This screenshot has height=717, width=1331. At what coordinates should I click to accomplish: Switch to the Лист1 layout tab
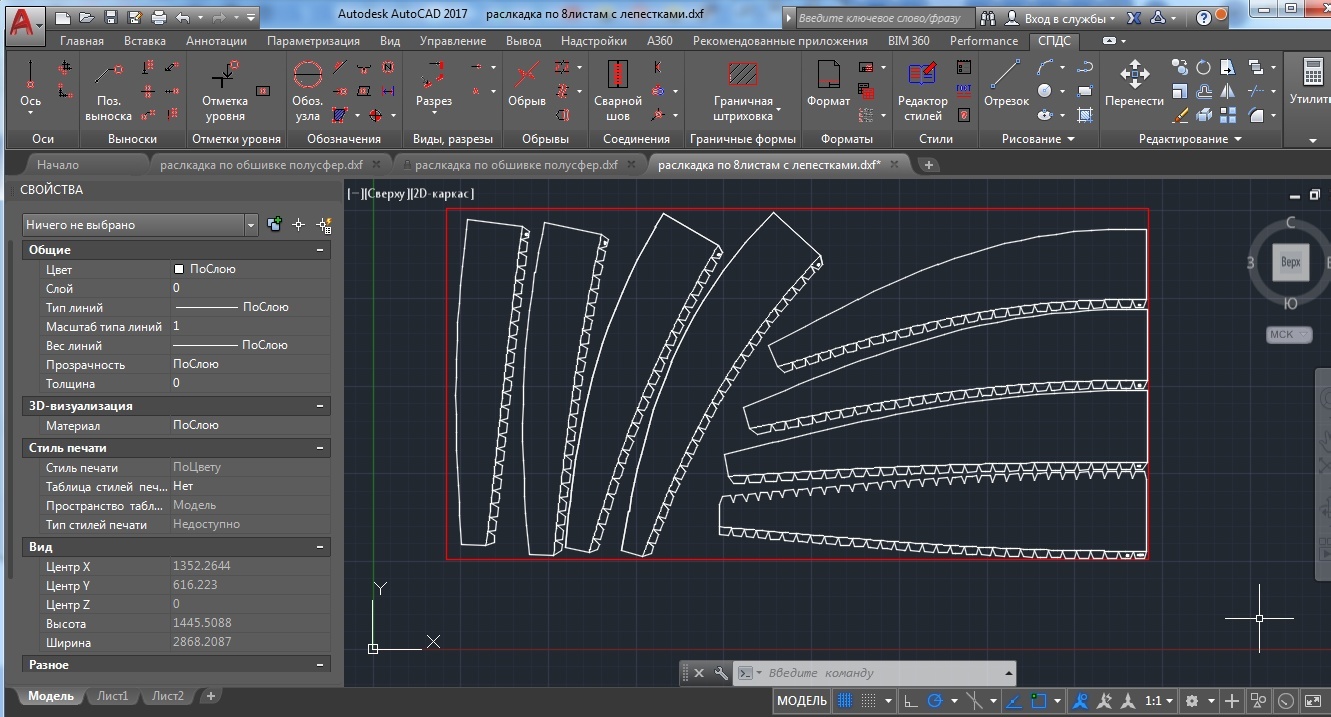pos(112,696)
